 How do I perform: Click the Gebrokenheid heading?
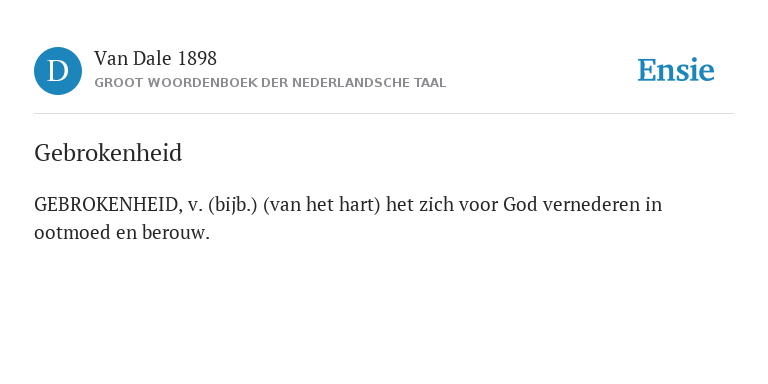click(108, 153)
